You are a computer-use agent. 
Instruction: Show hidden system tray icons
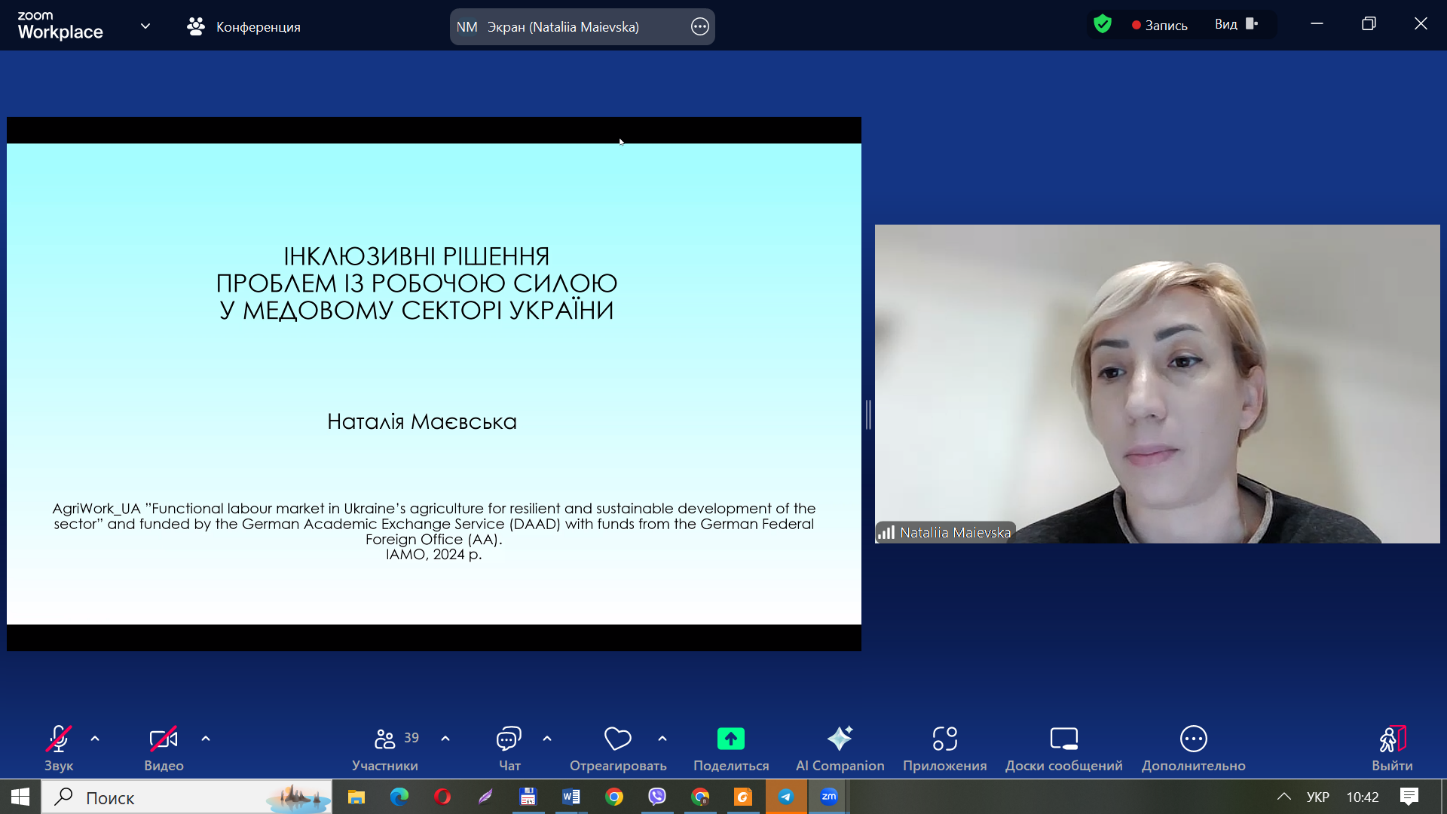point(1284,797)
